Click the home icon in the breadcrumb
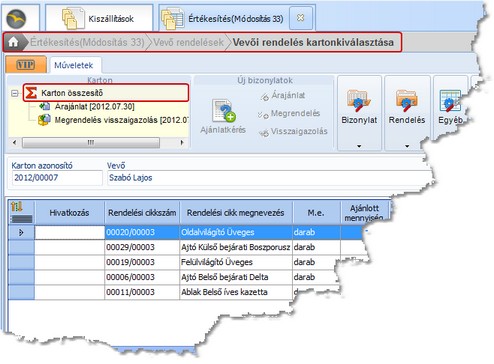 coord(13,42)
